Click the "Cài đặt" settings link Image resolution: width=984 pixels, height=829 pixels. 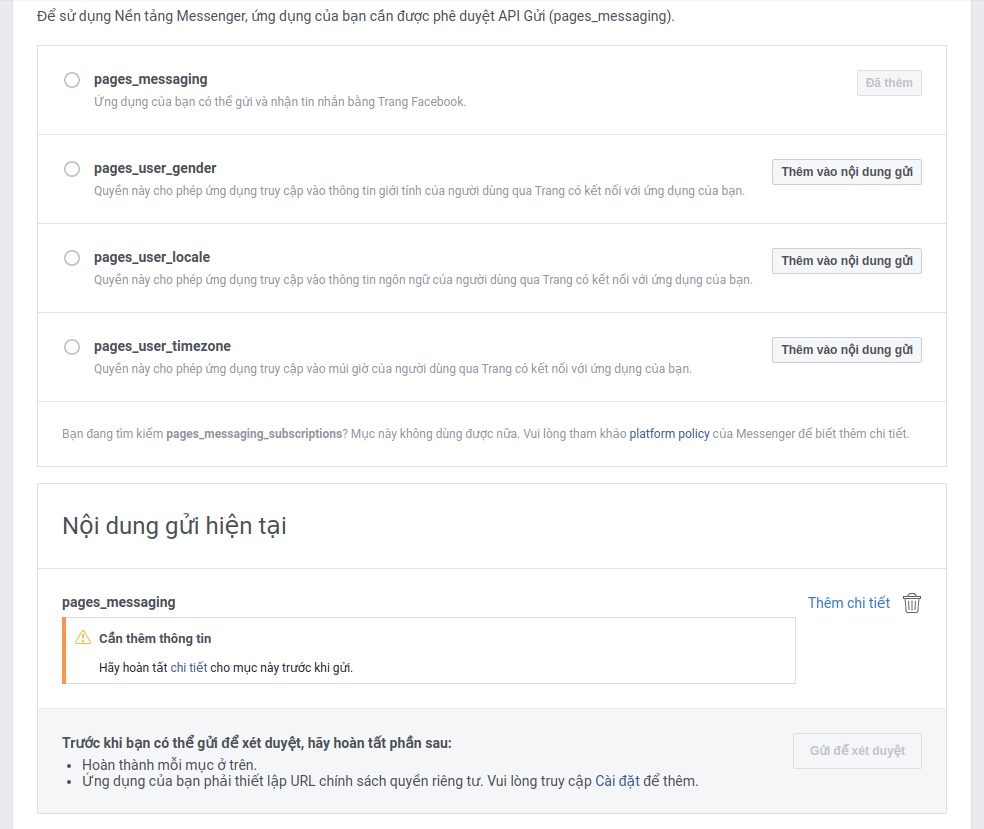click(618, 781)
